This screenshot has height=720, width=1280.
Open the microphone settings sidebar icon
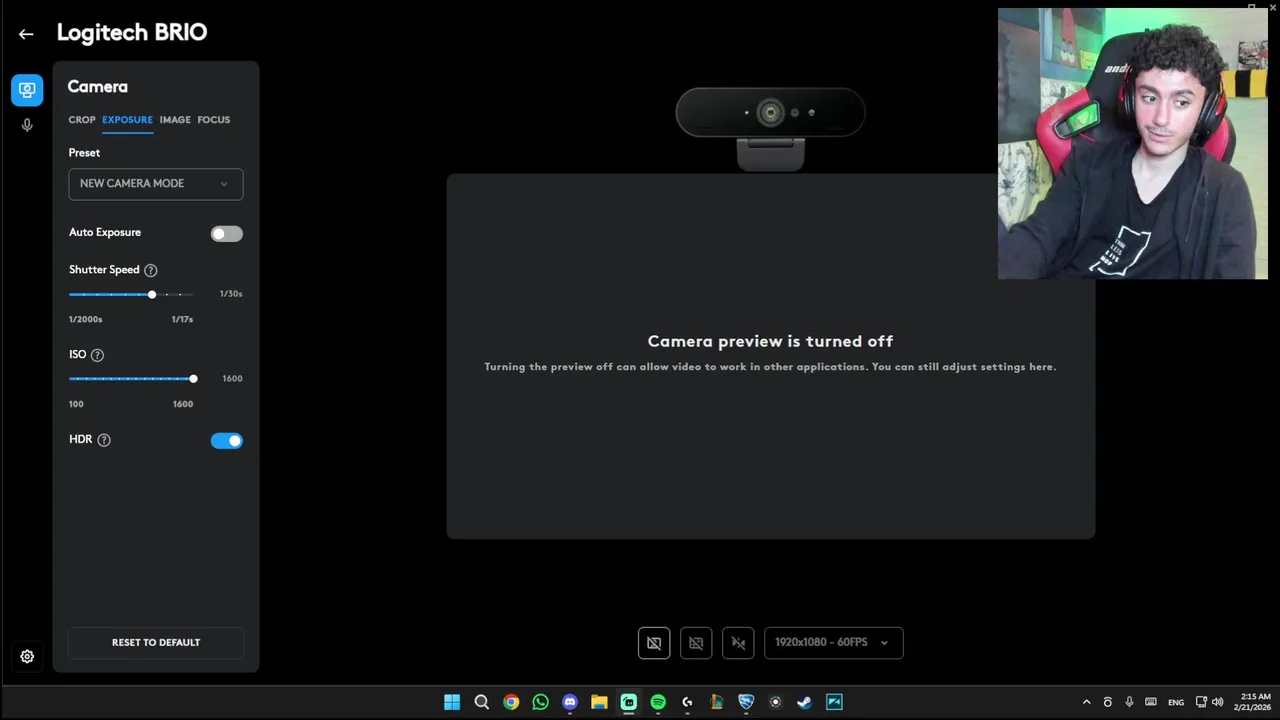(x=27, y=125)
